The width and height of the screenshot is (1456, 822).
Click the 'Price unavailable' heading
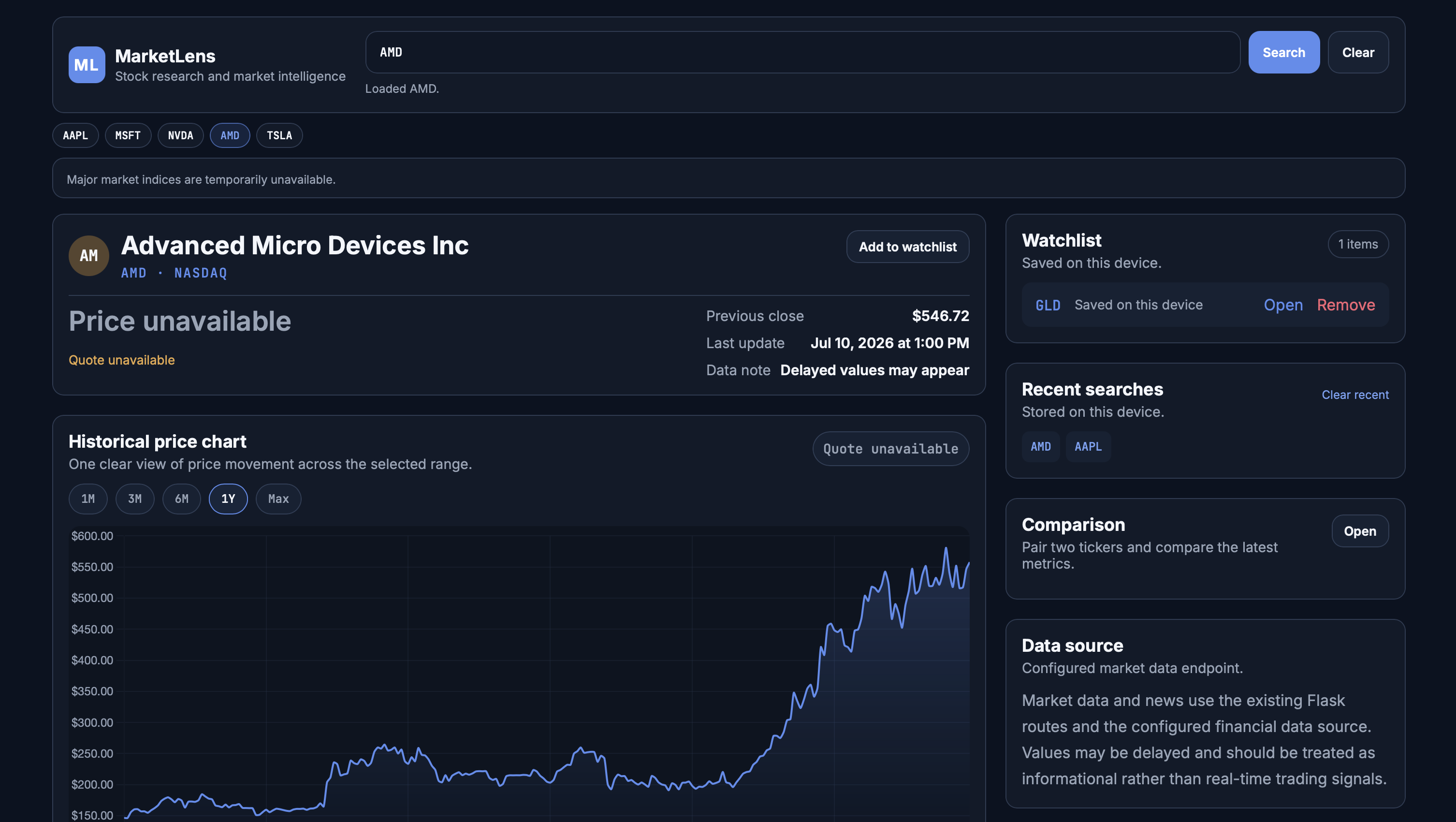(180, 321)
